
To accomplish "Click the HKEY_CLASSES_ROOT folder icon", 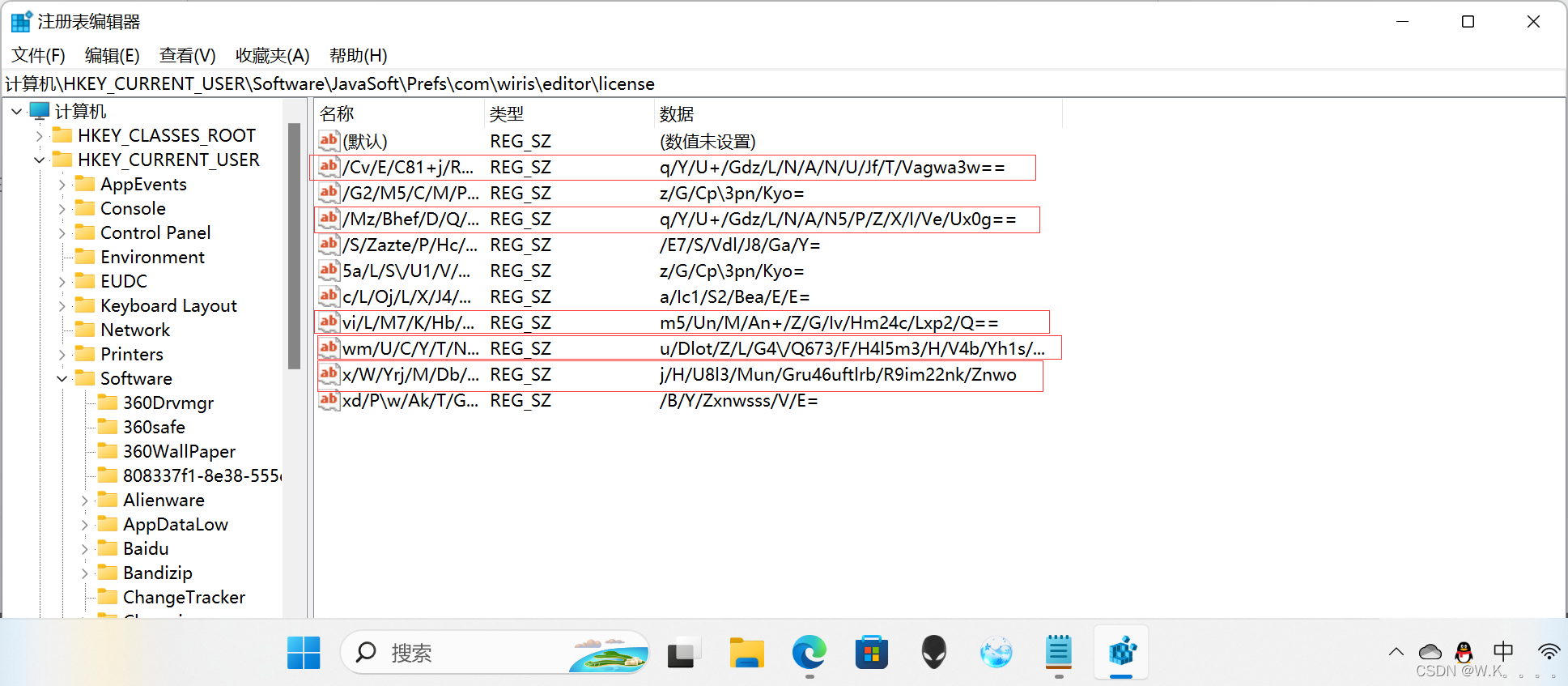I will [x=62, y=134].
